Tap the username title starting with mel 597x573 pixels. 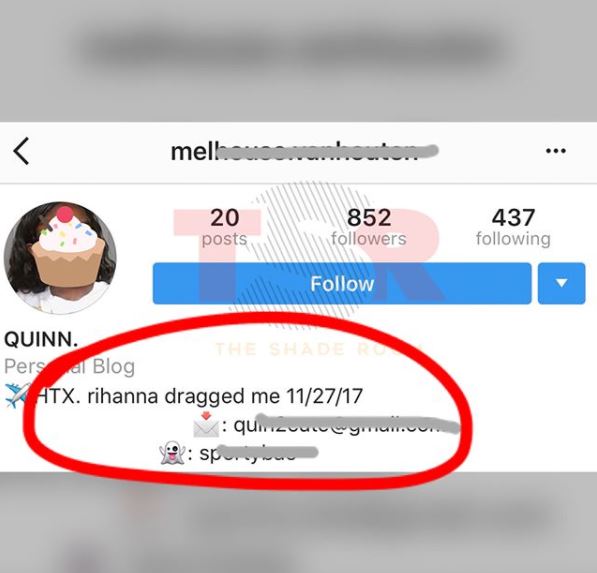[x=304, y=152]
